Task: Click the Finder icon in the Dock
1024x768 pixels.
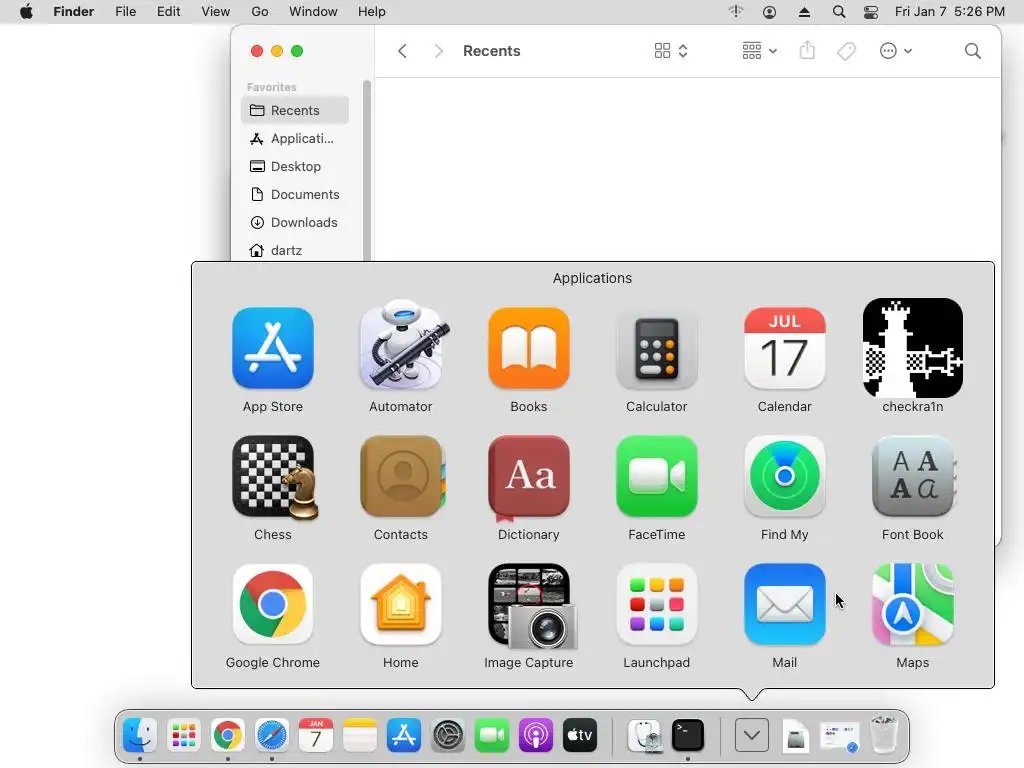Action: click(140, 735)
